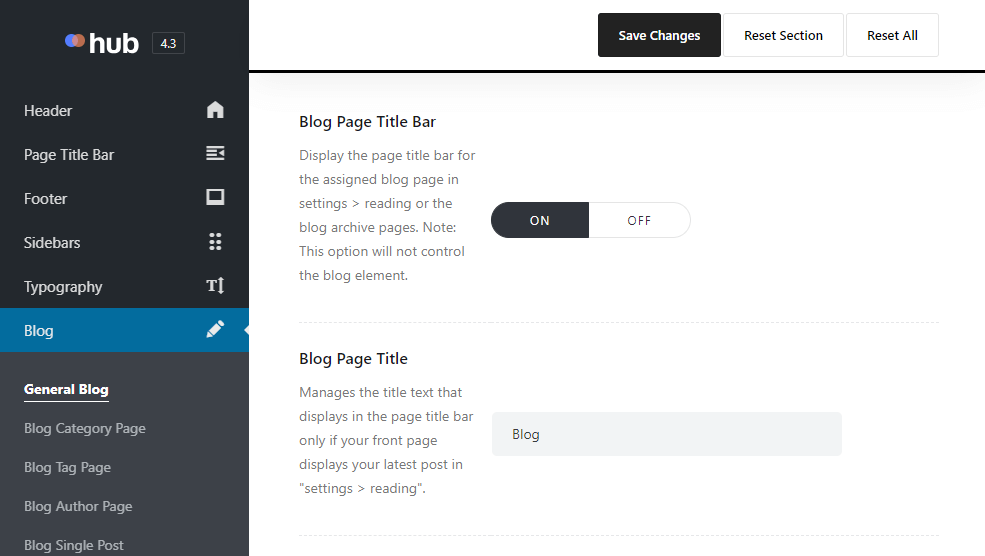Click the hub logo
The width and height of the screenshot is (985, 556).
coord(102,43)
